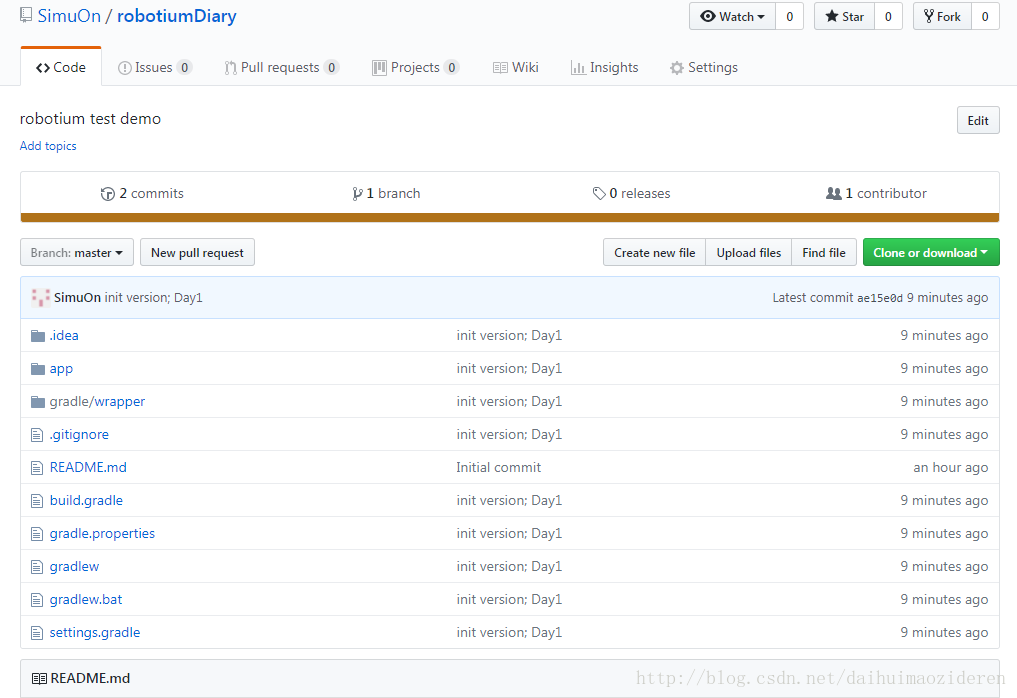
Task: Click the .gitignore file icon
Action: 37,435
